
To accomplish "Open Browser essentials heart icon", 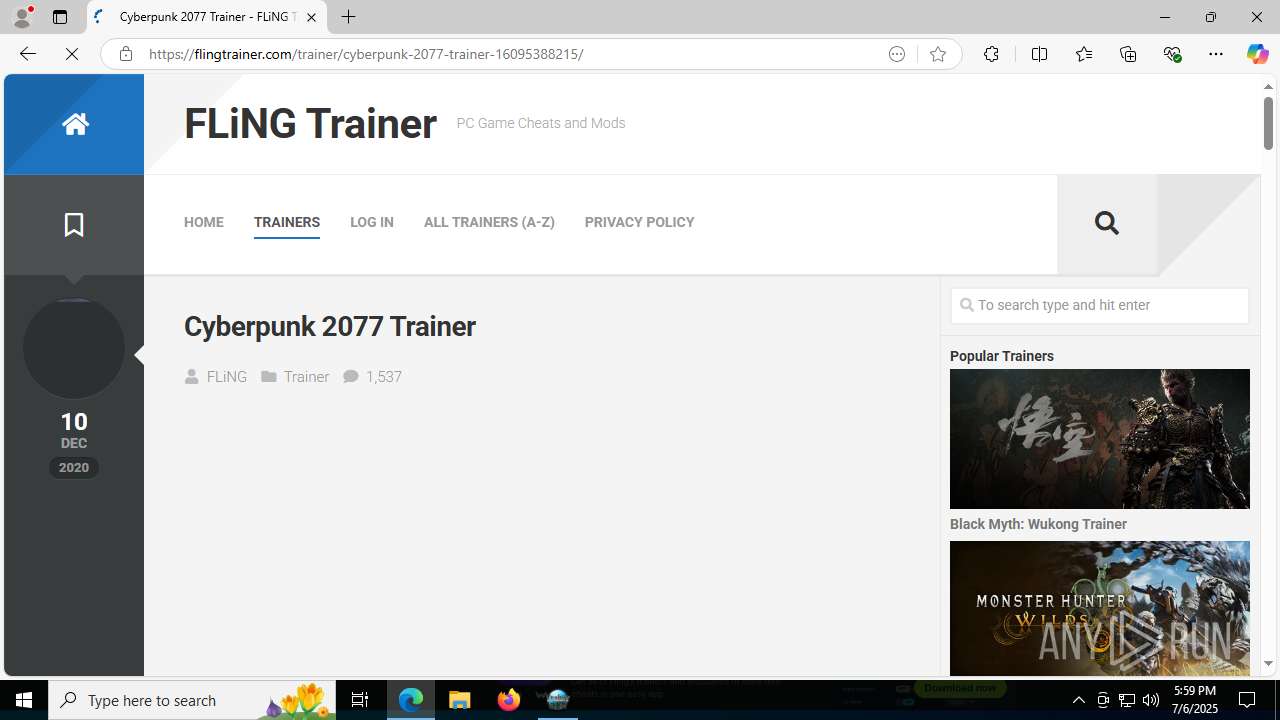I will tap(1172, 54).
